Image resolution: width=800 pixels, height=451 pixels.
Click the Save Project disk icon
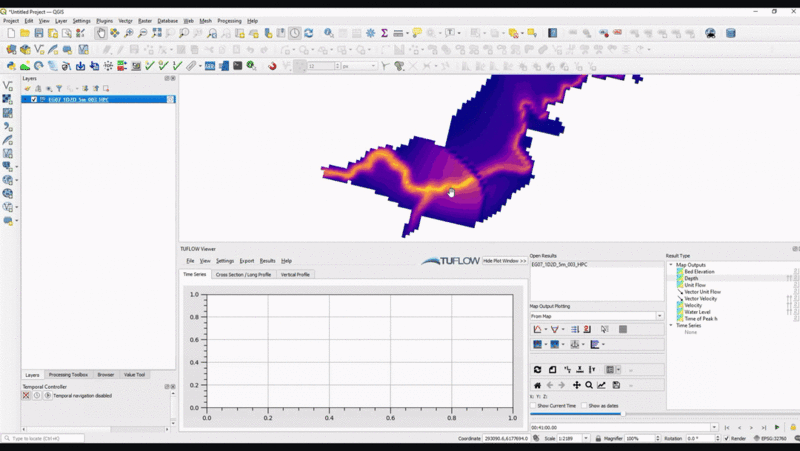[39, 33]
